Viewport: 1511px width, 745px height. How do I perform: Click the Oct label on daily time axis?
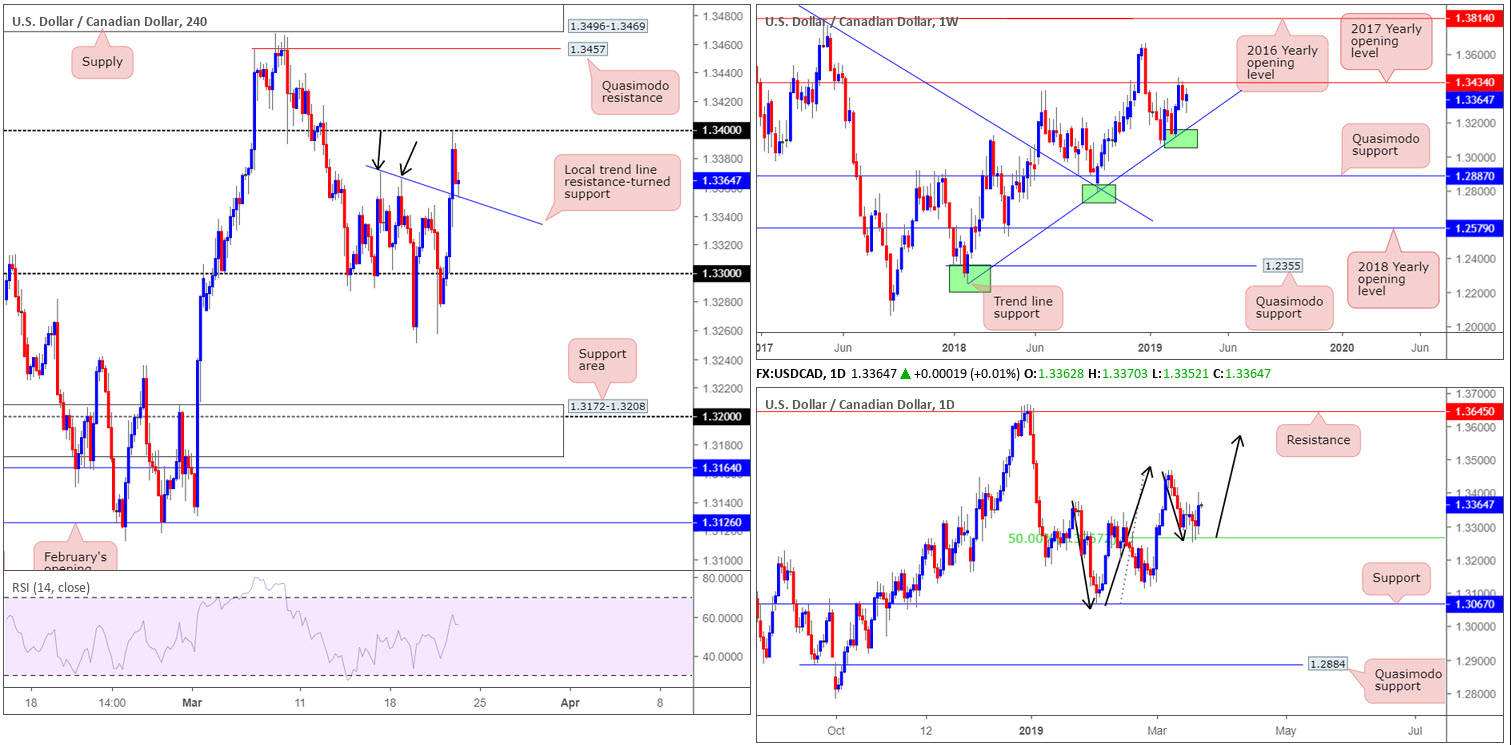point(836,731)
